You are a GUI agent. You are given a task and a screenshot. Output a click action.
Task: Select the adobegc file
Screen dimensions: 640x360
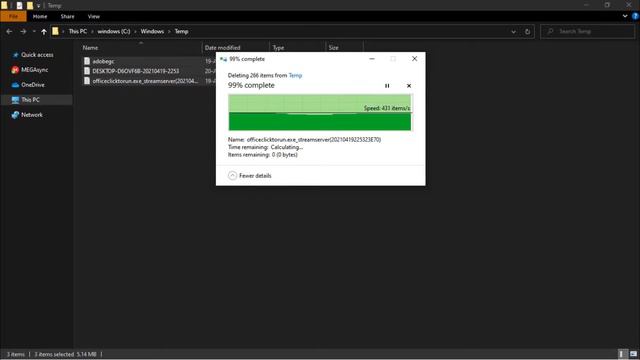pos(103,61)
